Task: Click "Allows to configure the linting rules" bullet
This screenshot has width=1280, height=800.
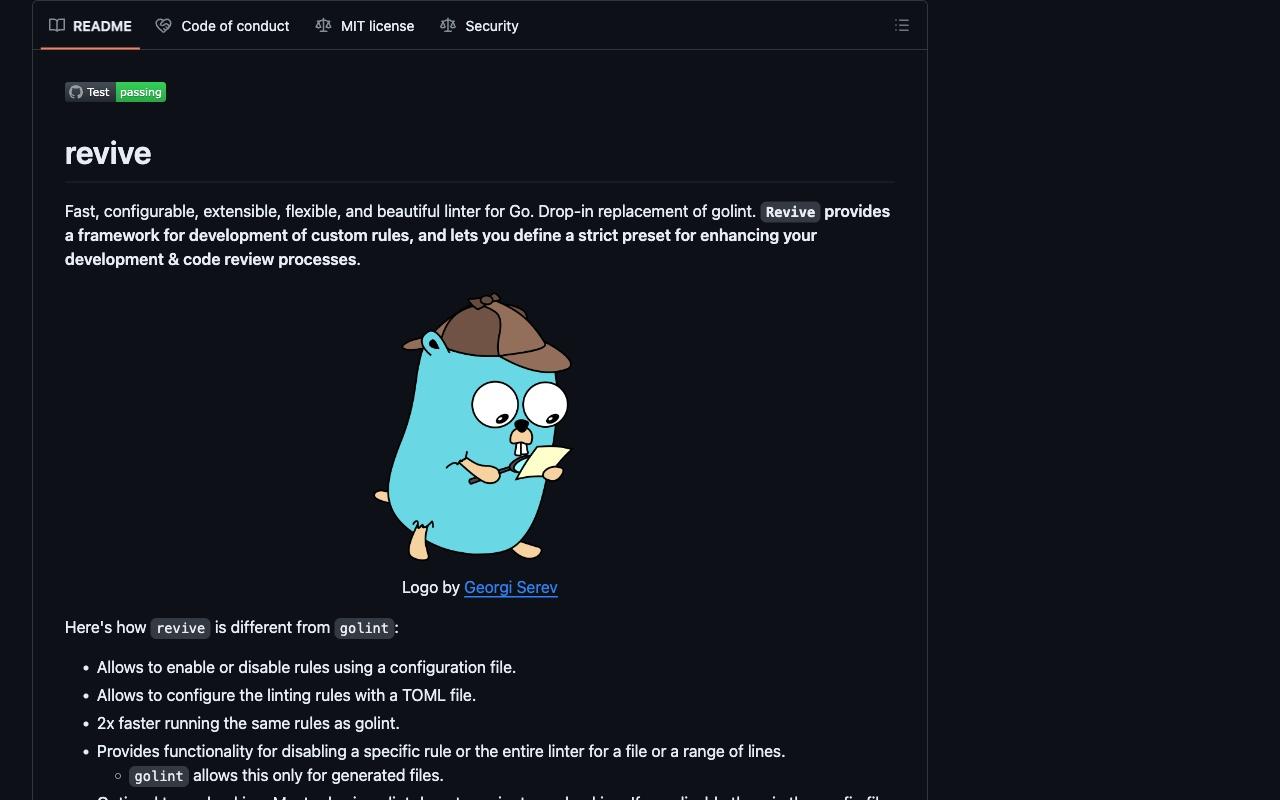Action: (x=286, y=695)
